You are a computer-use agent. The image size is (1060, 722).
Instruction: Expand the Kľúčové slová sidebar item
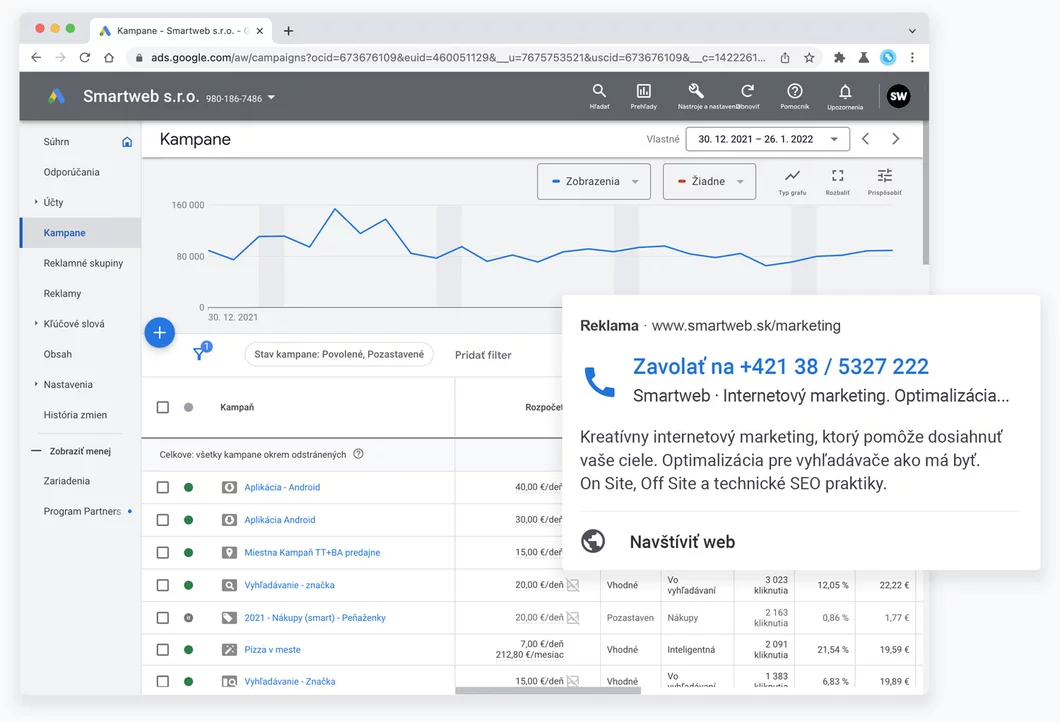point(36,323)
